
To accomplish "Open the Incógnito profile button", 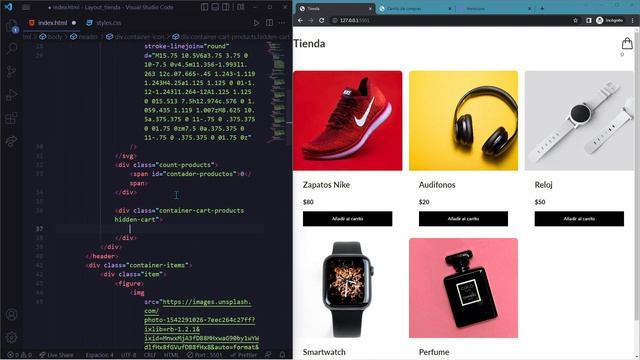I will 610,20.
